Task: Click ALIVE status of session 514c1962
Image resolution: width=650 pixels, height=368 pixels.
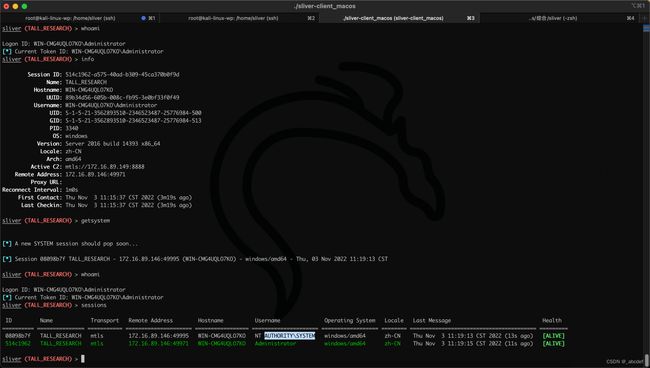Action: click(x=553, y=344)
